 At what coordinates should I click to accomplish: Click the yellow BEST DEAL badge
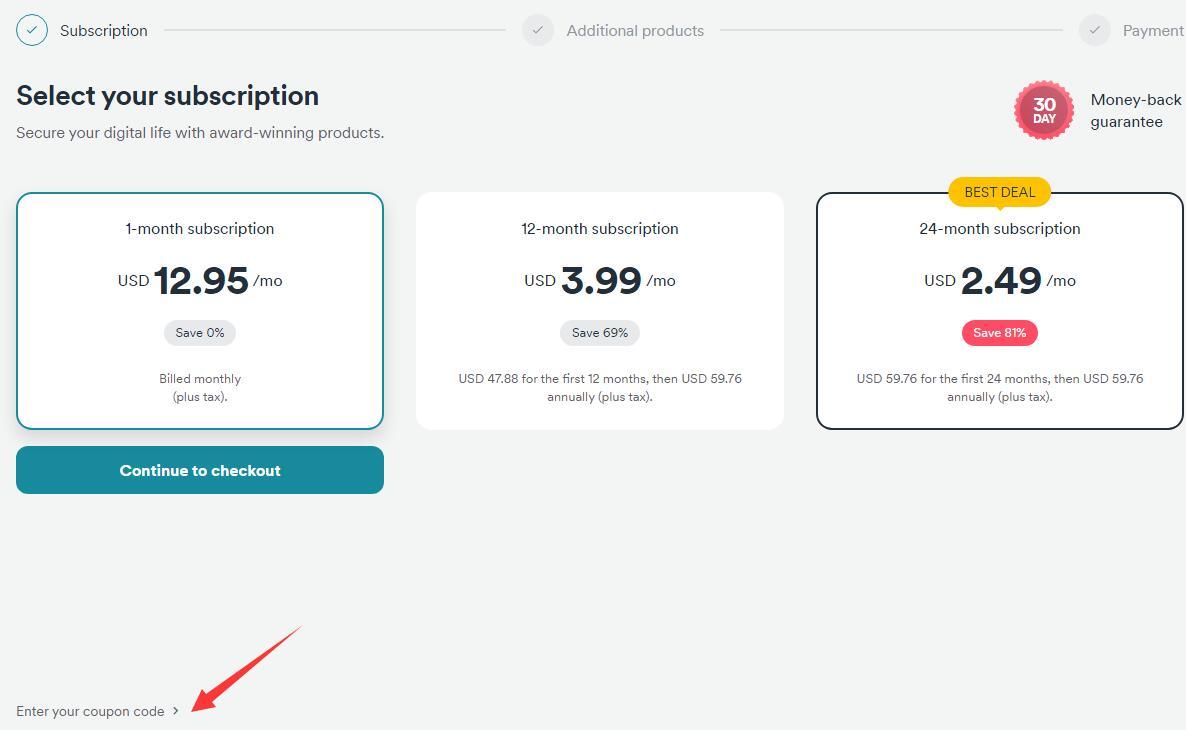pos(999,192)
